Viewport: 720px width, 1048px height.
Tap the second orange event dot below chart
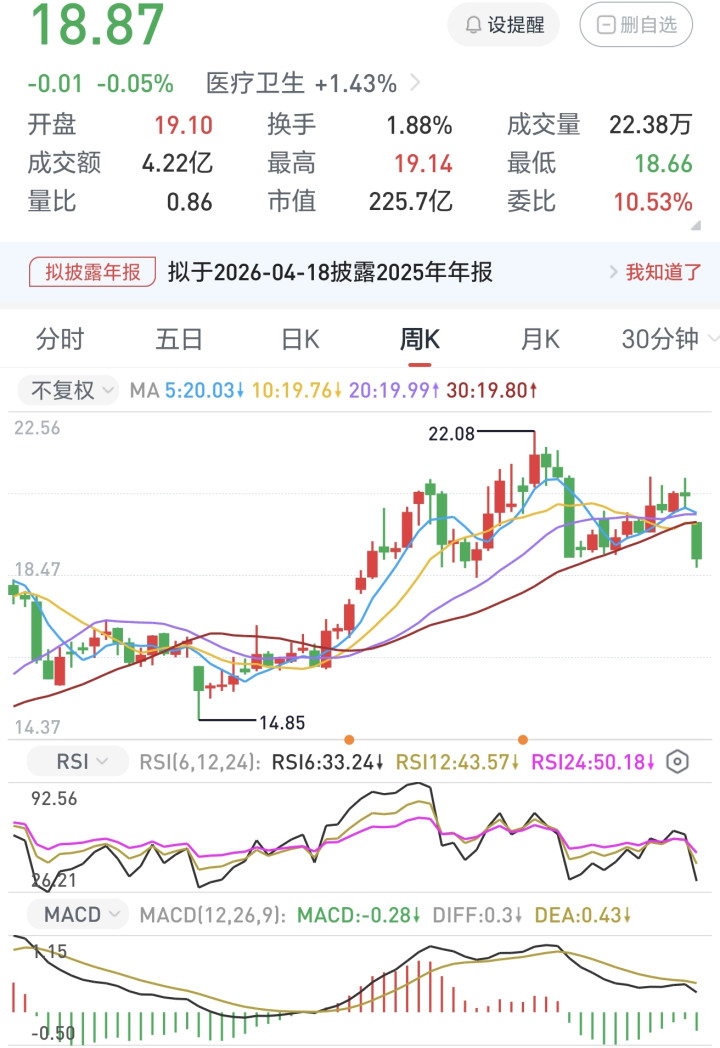coord(522,740)
